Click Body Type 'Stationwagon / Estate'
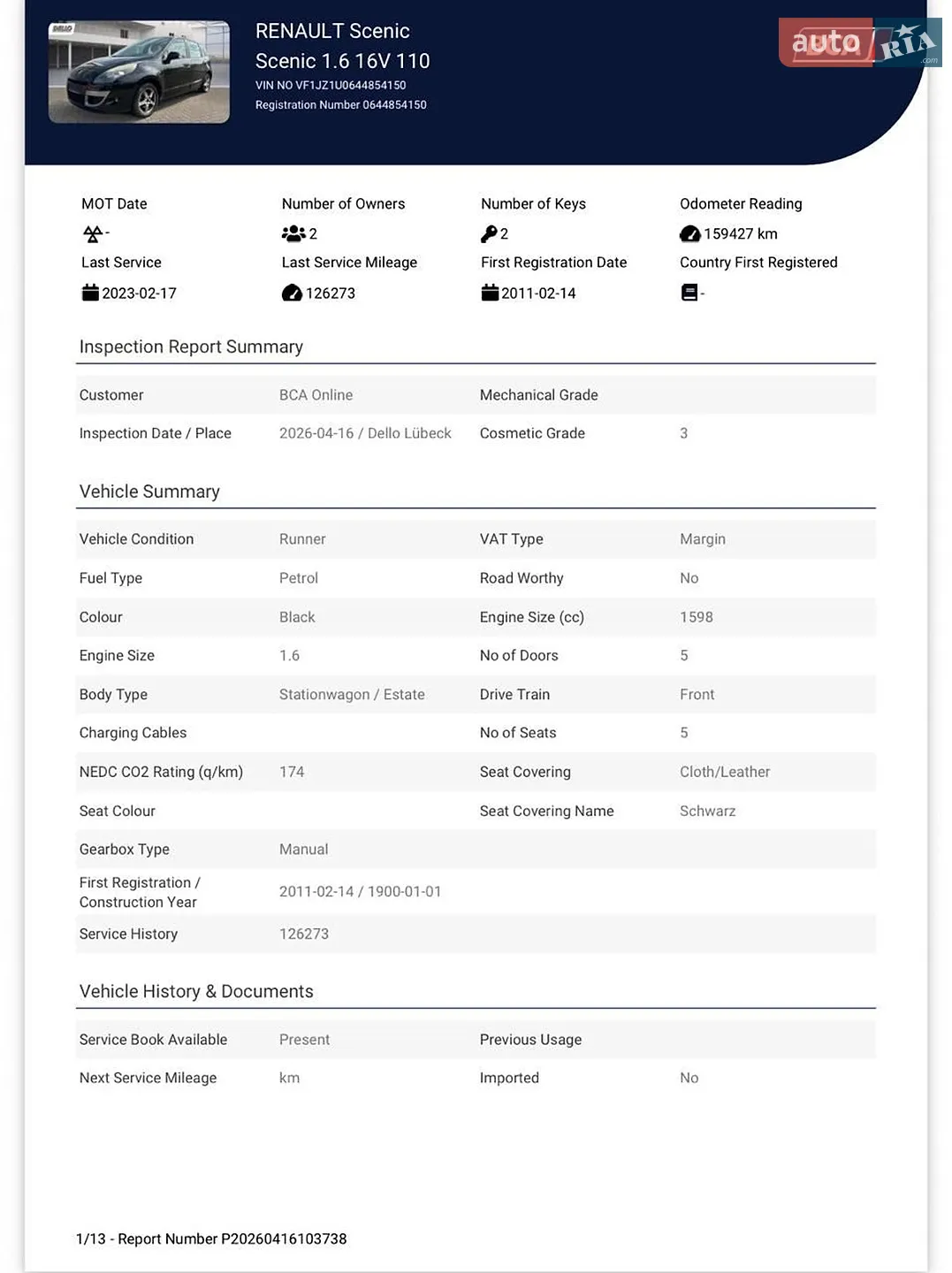The image size is (952, 1273). coord(352,695)
